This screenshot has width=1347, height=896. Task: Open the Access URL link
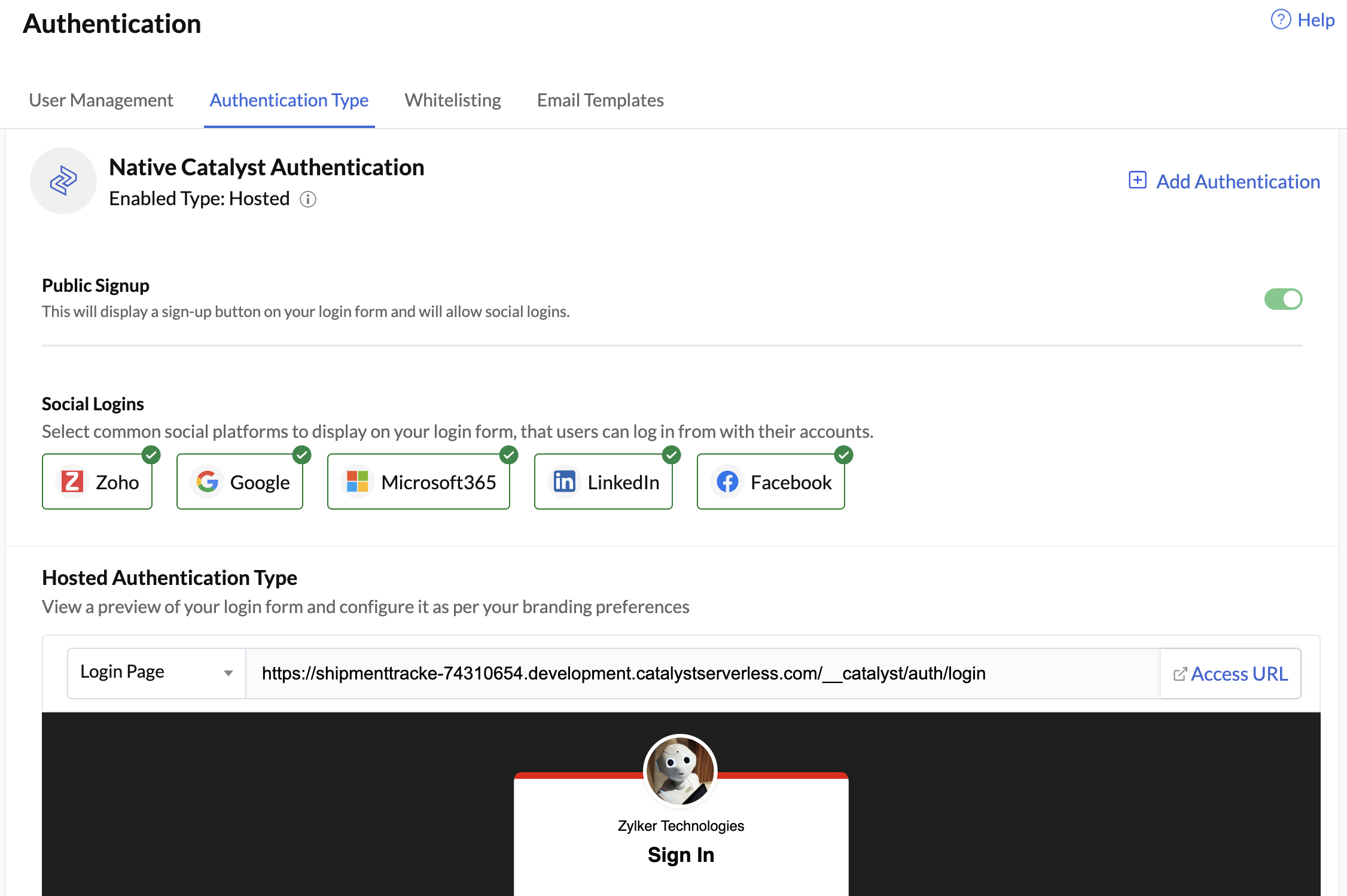pyautogui.click(x=1239, y=673)
